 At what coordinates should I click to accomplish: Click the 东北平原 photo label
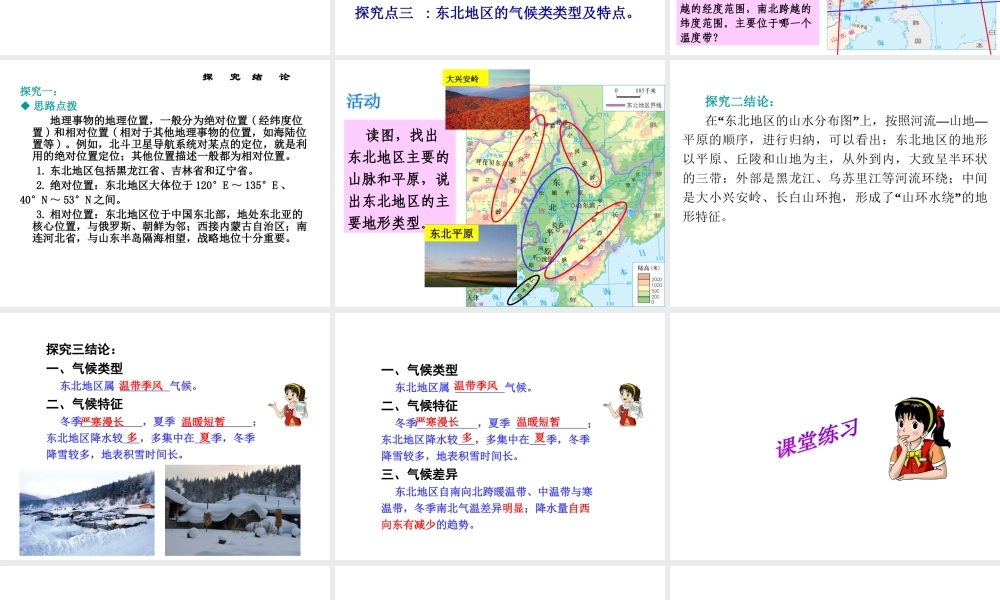click(452, 233)
